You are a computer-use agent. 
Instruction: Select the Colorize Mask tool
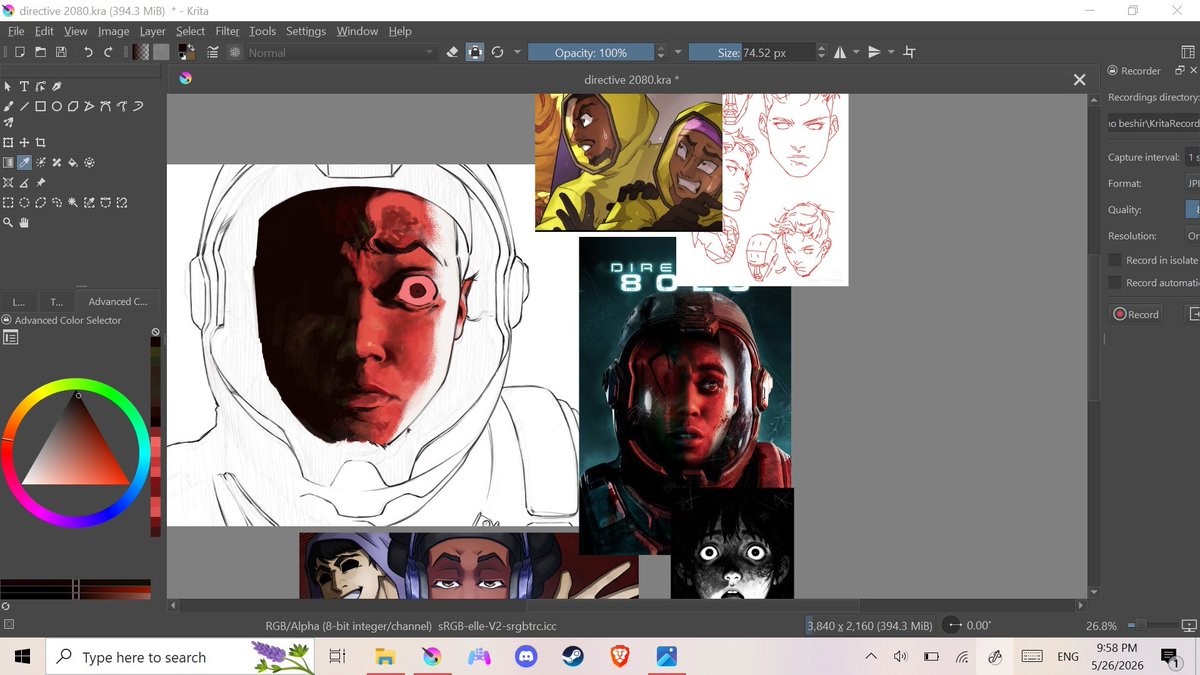click(x=40, y=163)
